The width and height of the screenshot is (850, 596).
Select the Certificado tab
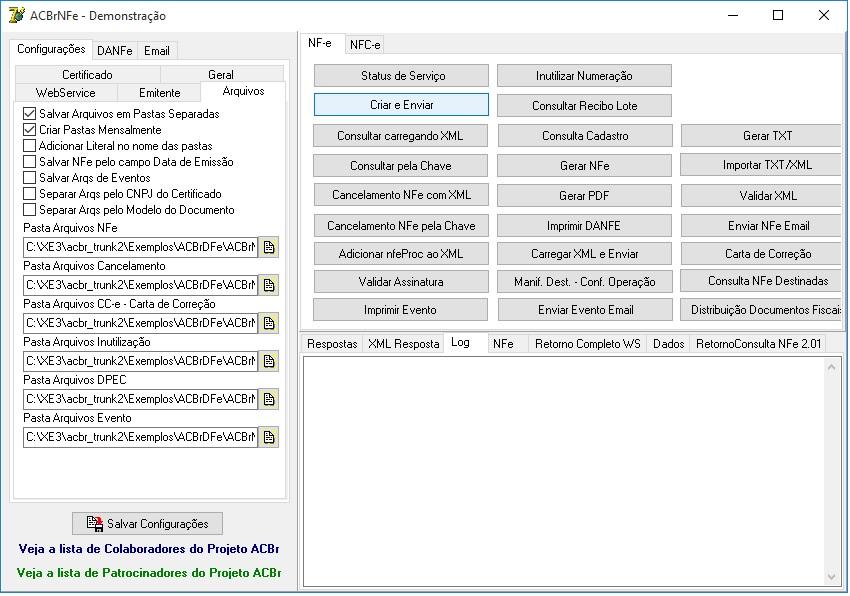[x=87, y=75]
